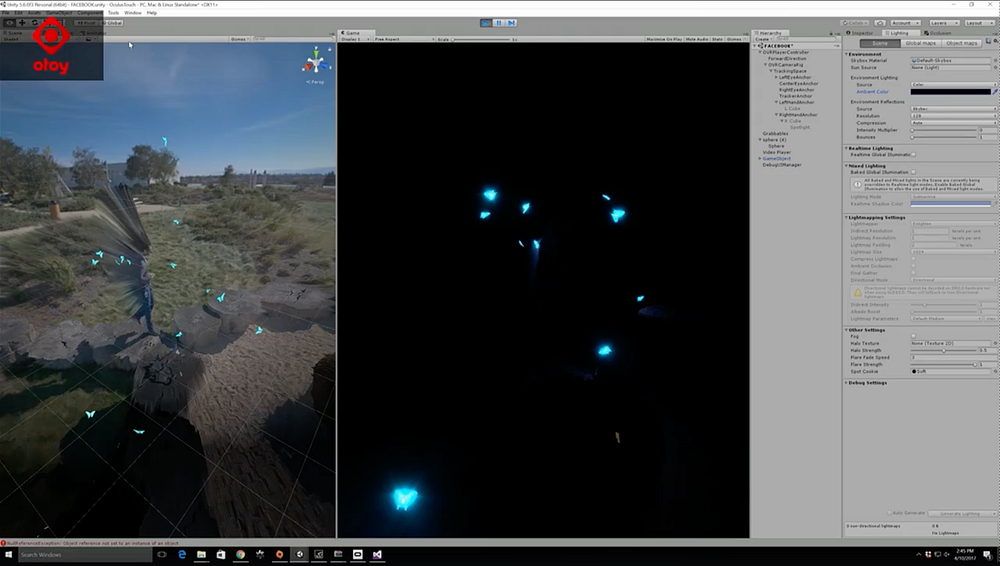Expand GameObject in Hierarchy
Viewport: 1000px width, 566px height.
(760, 159)
